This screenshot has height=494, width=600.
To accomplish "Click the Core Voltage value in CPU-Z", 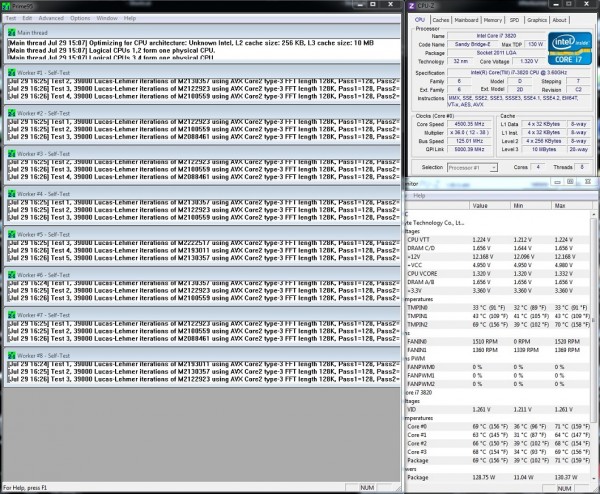I will coord(529,61).
